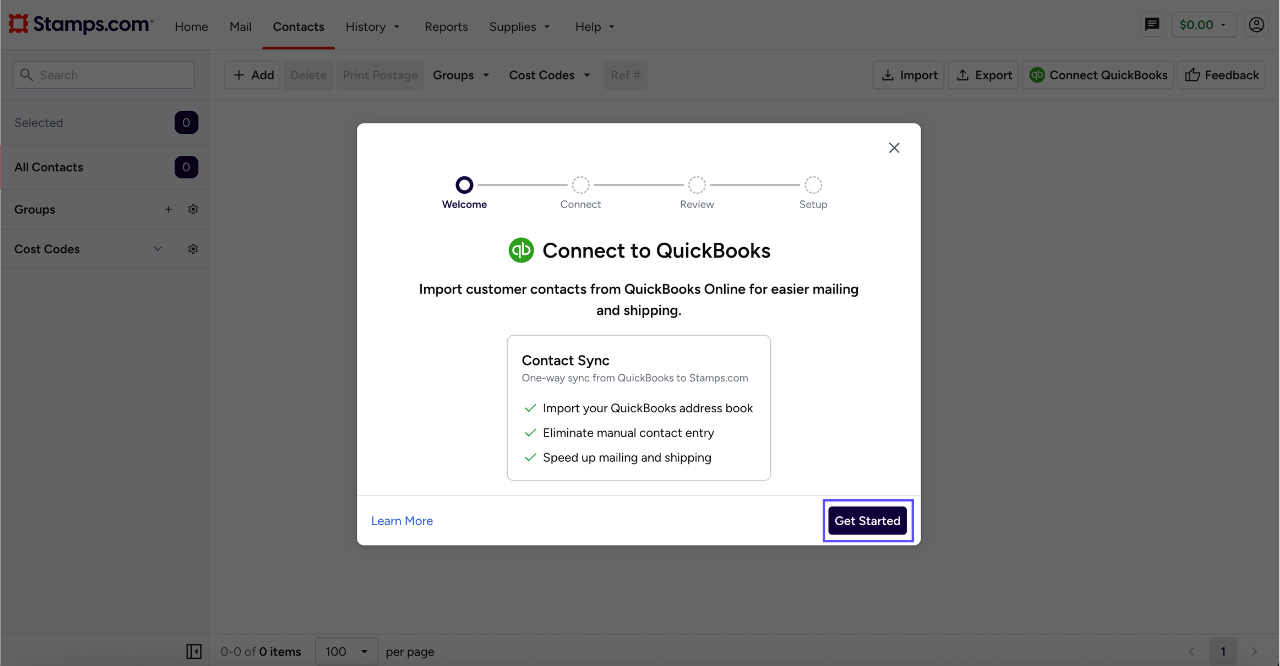Click 'Speed up mailing and shipping' text
Viewport: 1280px width, 666px height.
627,457
